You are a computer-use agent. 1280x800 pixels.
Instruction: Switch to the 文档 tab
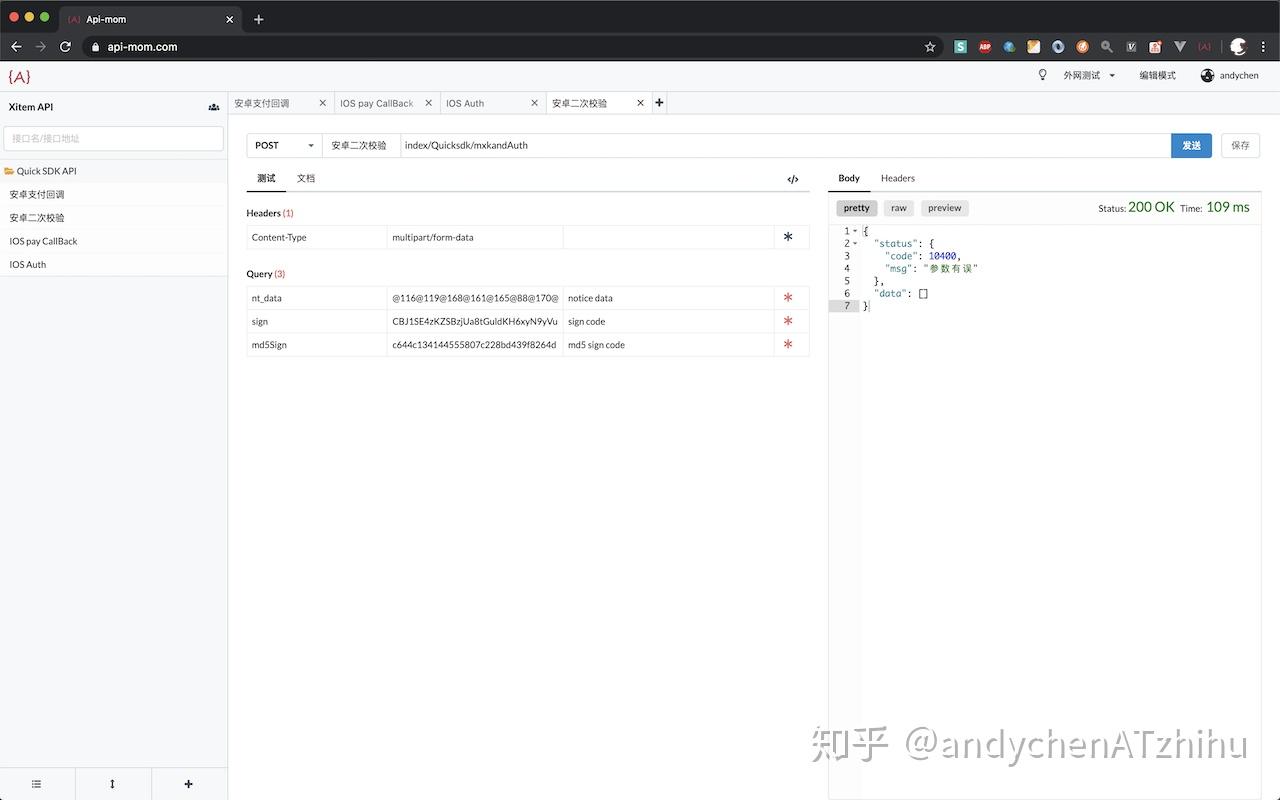306,178
